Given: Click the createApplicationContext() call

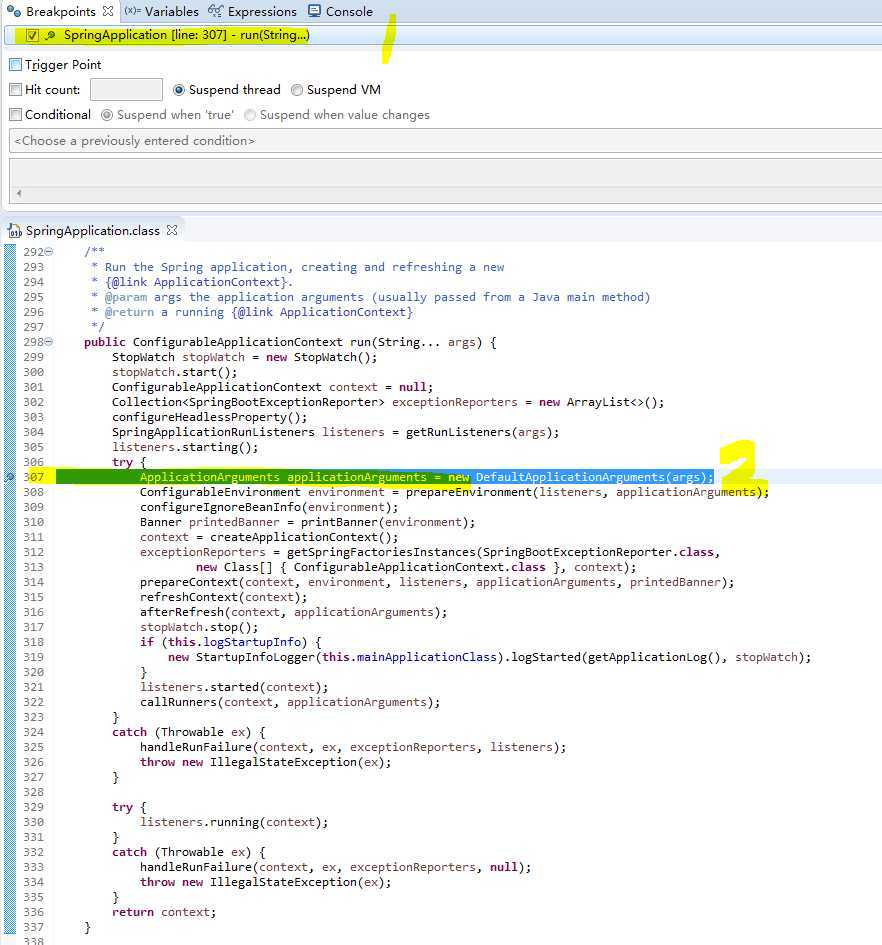Looking at the screenshot, I should point(304,537).
